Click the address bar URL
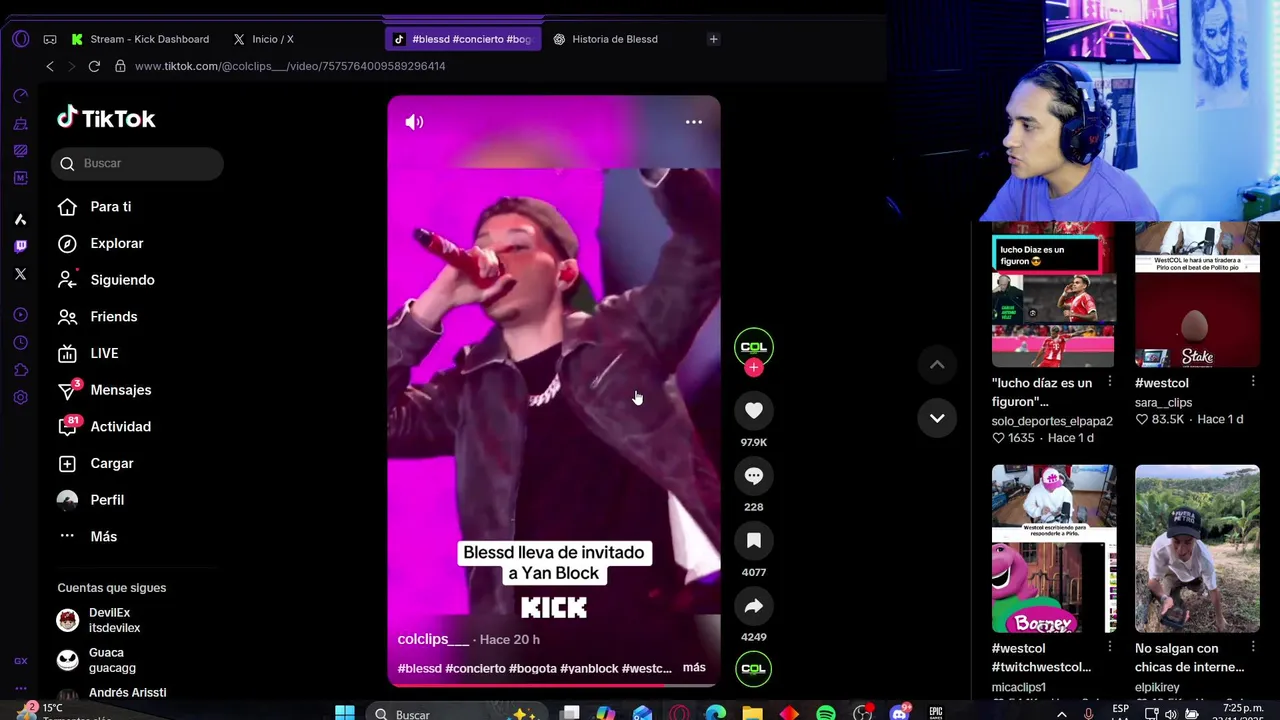This screenshot has width=1280, height=720. [x=290, y=66]
